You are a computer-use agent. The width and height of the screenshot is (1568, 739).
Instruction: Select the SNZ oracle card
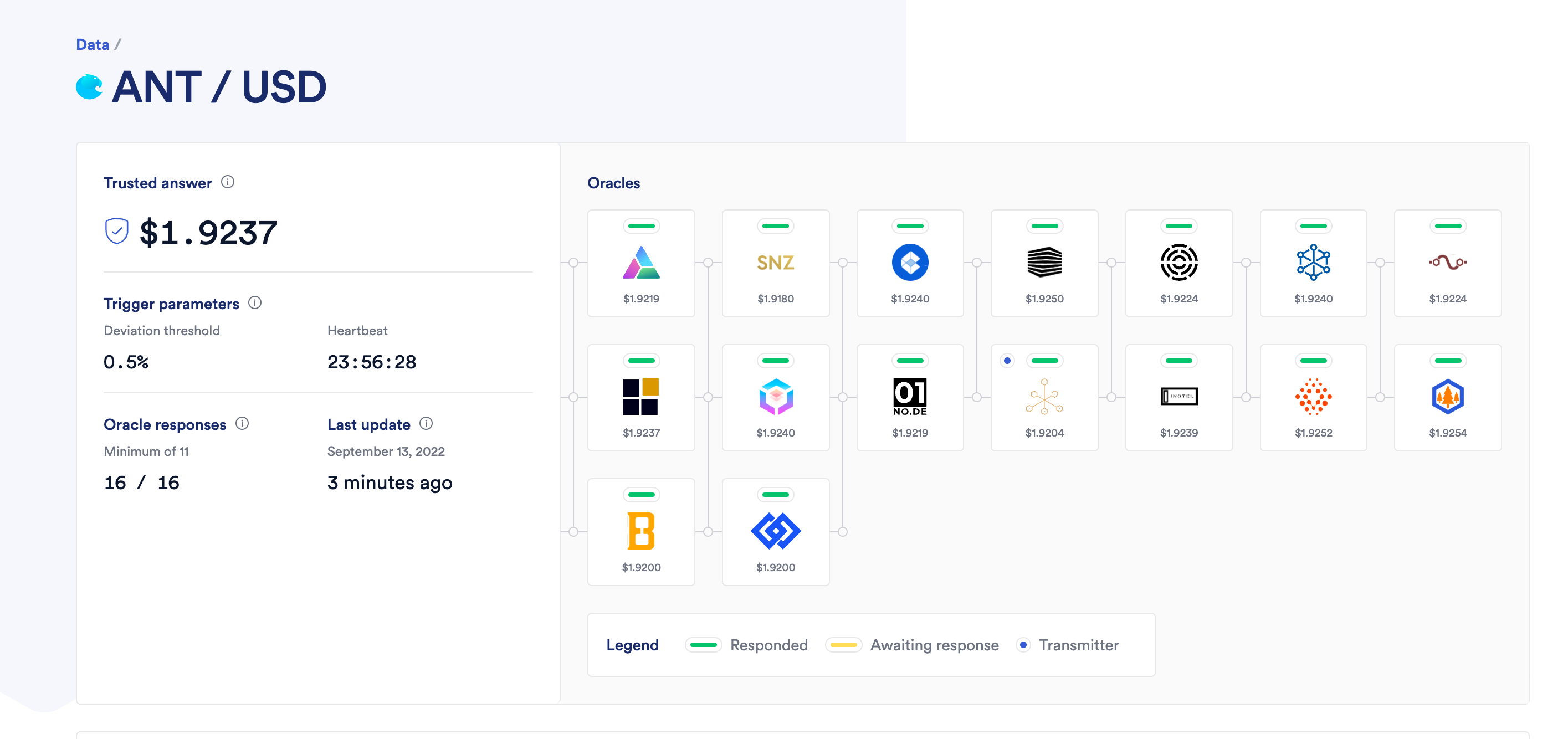click(775, 263)
